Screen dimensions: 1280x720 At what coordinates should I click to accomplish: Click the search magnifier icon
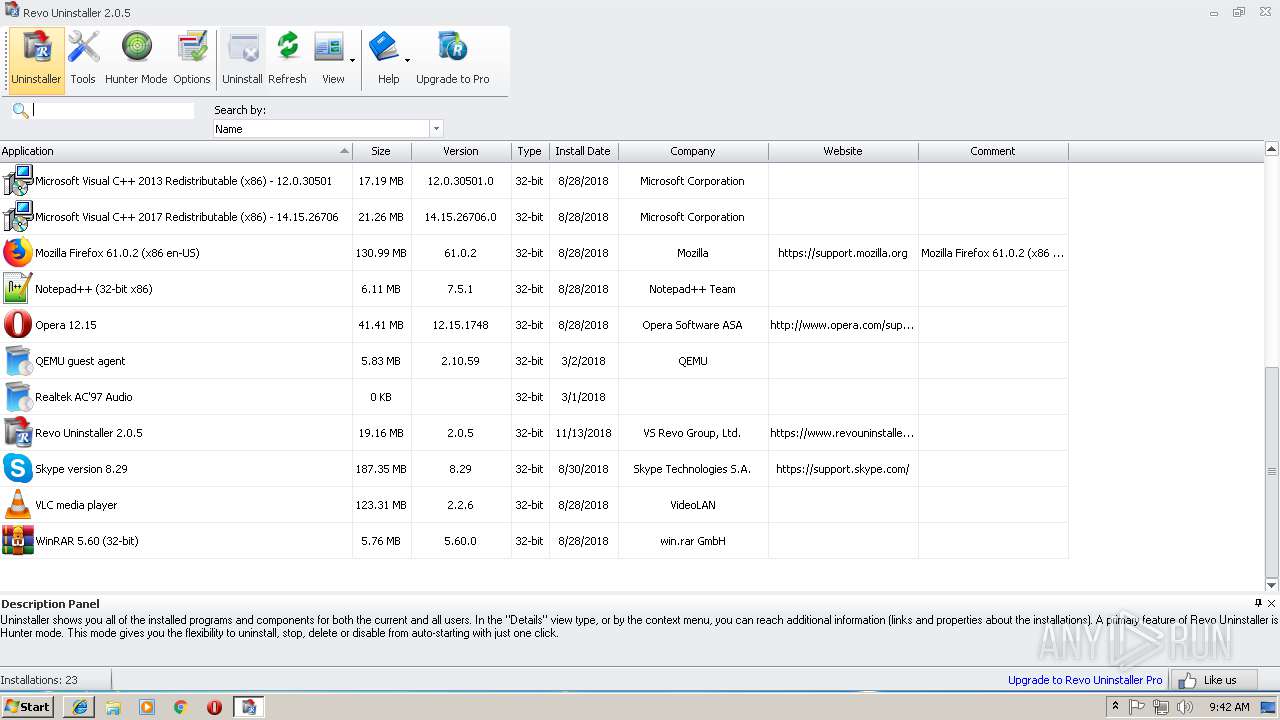point(20,110)
